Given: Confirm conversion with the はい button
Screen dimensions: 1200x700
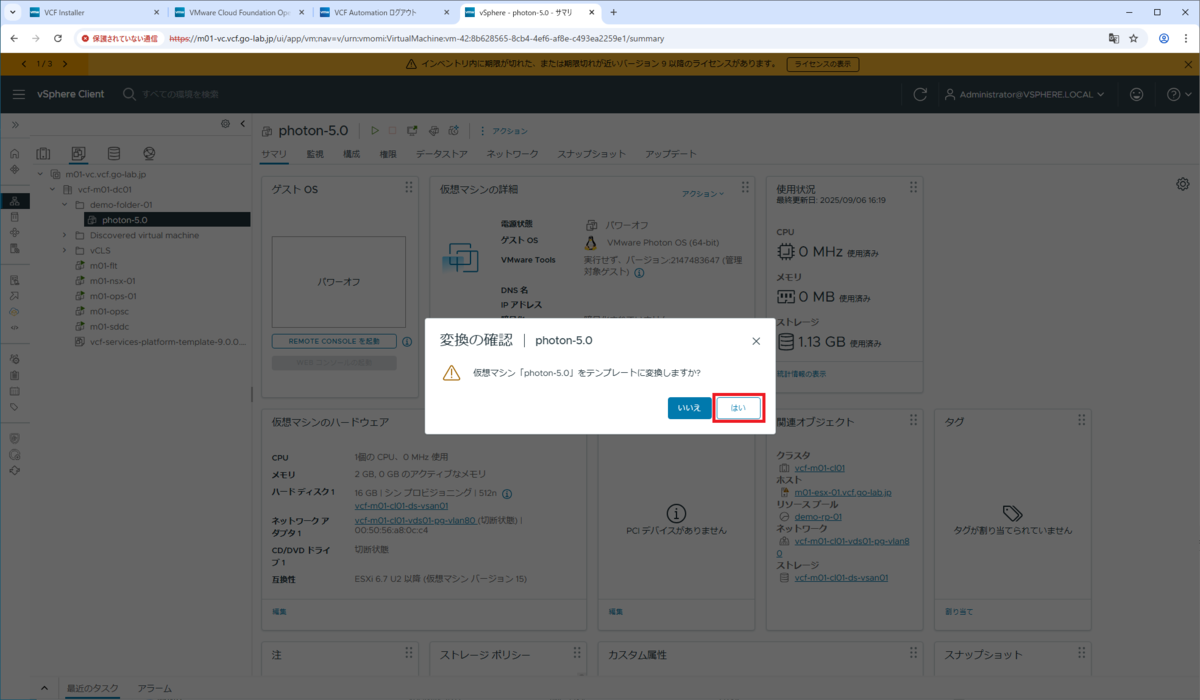Looking at the screenshot, I should coord(739,408).
